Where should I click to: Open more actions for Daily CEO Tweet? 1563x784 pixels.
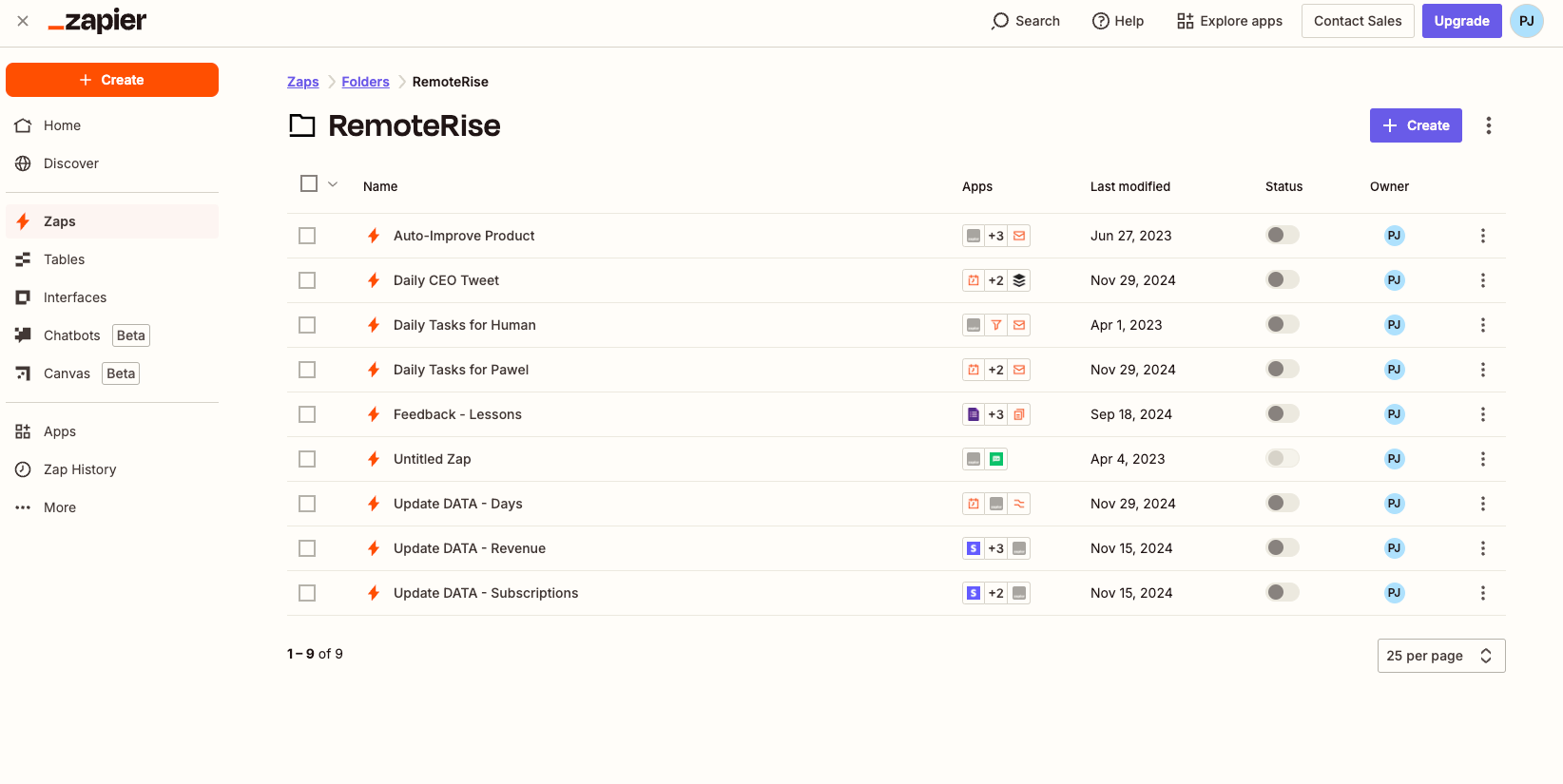(x=1483, y=280)
